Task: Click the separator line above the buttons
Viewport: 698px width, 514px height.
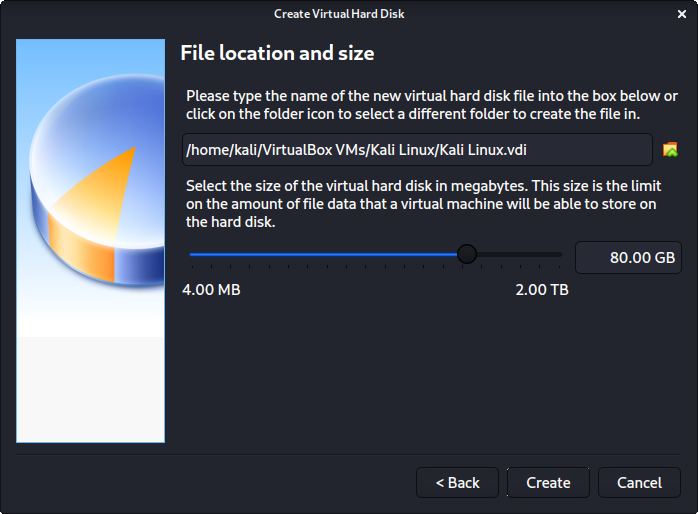Action: [x=349, y=453]
